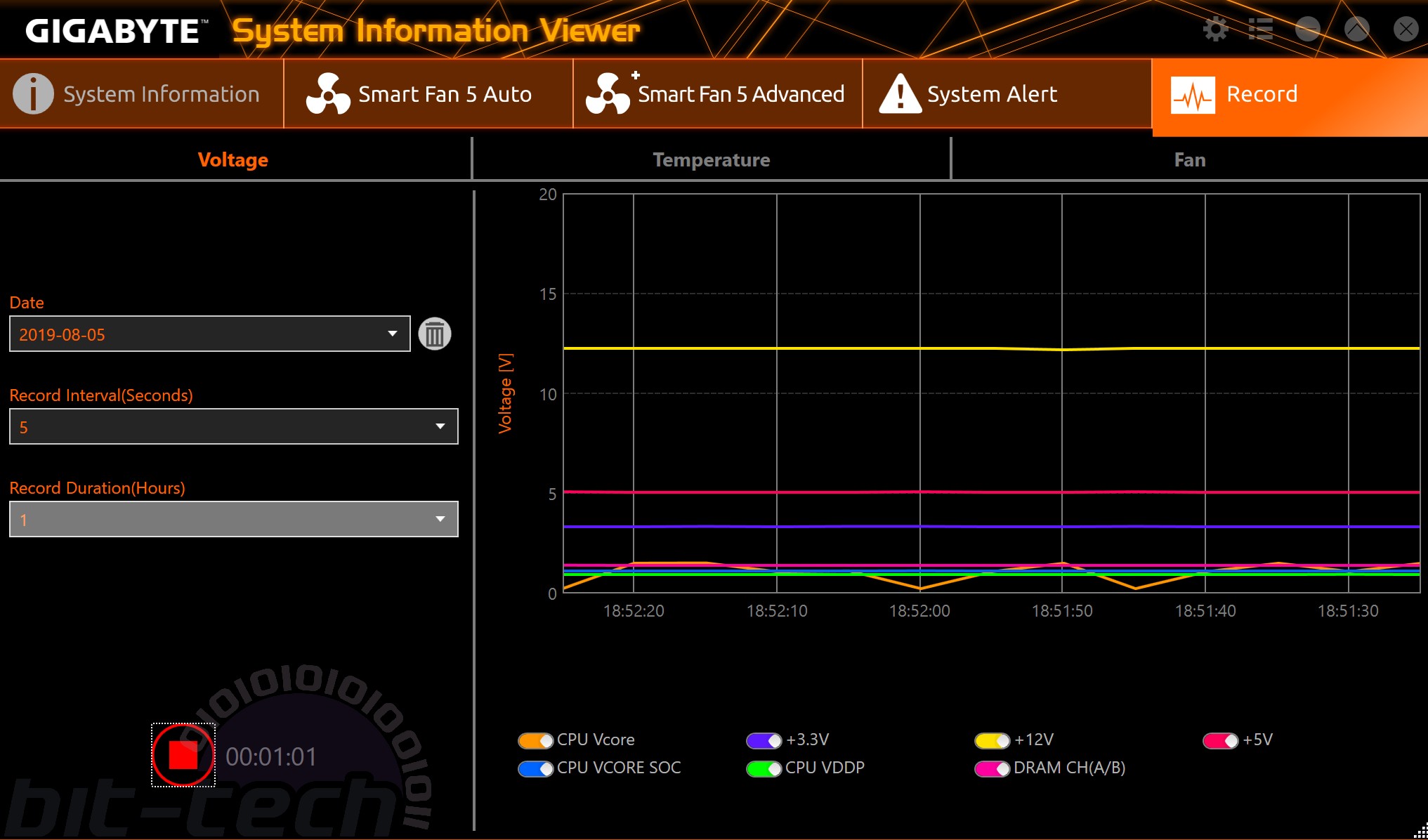Image resolution: width=1428 pixels, height=840 pixels.
Task: Open the Record Interval seconds dropdown
Action: (x=234, y=426)
